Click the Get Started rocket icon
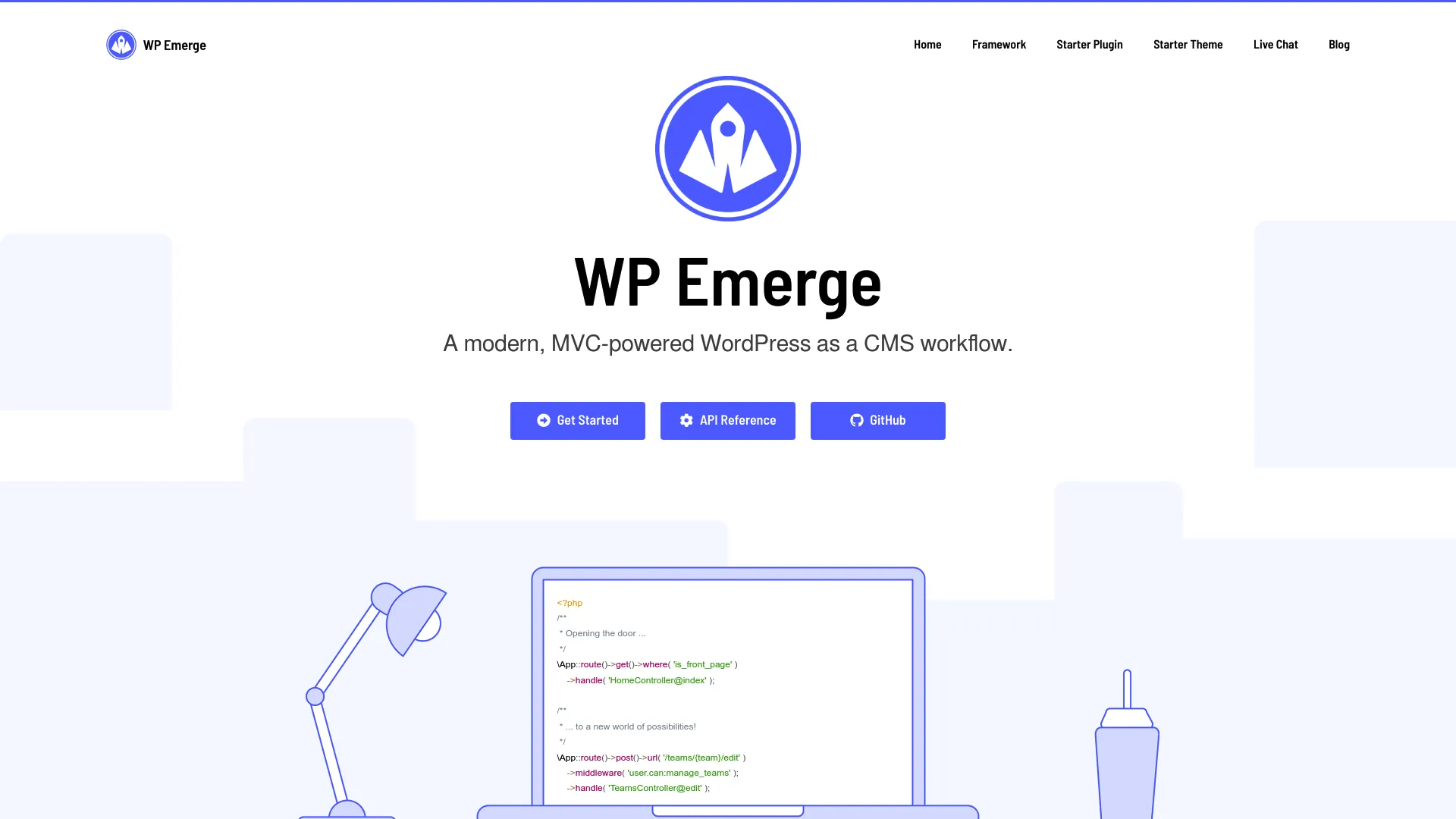The height and width of the screenshot is (819, 1456). [x=543, y=420]
